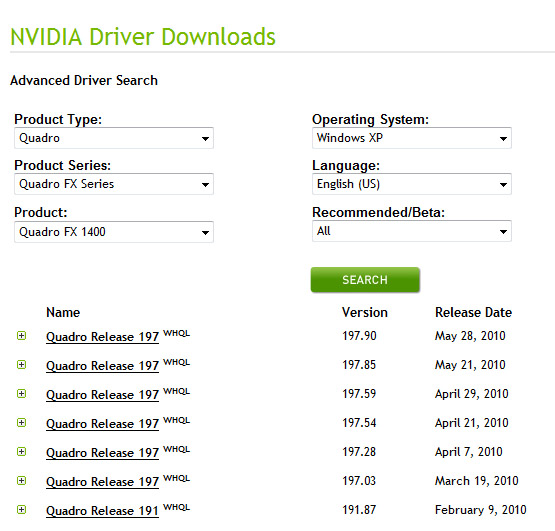Image resolution: width=555 pixels, height=531 pixels.
Task: Expand details for driver version 197.85
Action: pyautogui.click(x=22, y=365)
